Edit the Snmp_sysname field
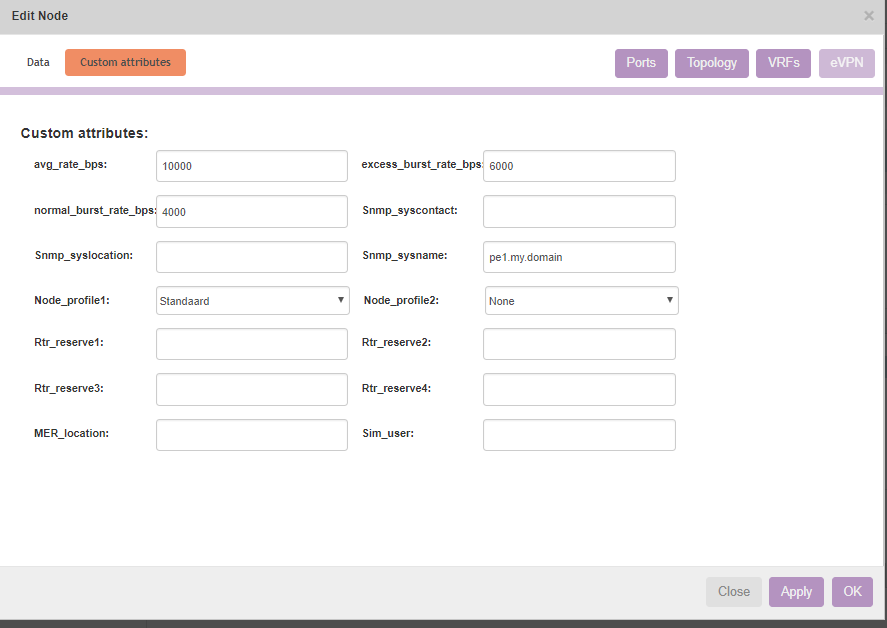887x628 pixels. point(579,256)
